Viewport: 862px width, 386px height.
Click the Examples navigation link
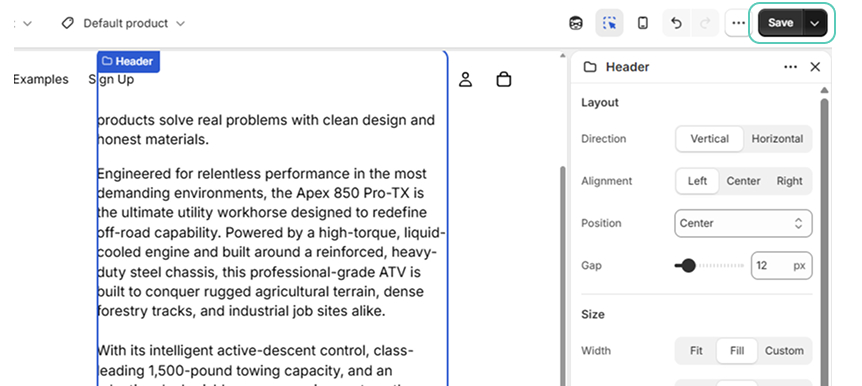(x=41, y=79)
